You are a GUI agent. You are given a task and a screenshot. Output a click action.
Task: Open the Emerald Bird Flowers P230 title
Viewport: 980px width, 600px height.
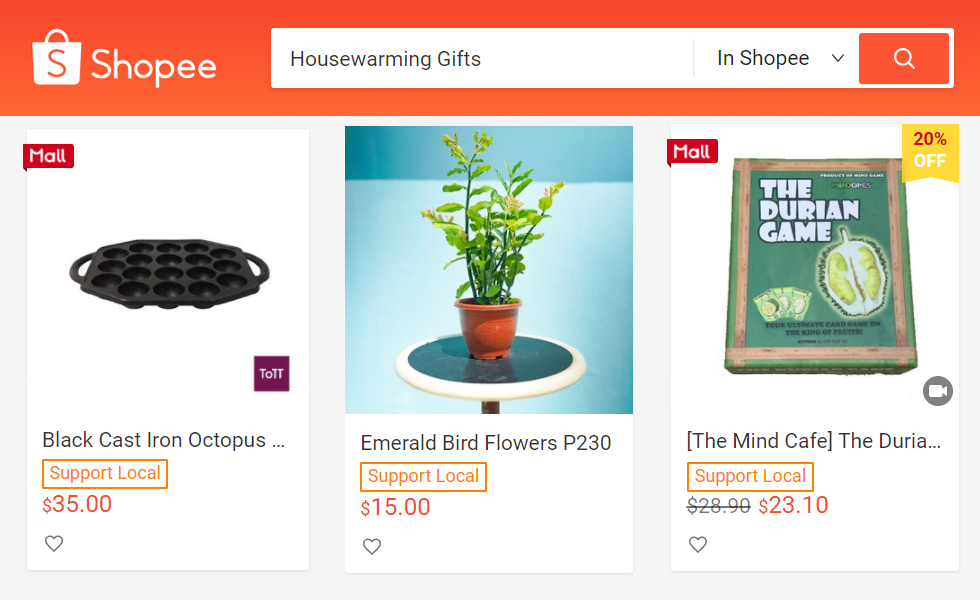(x=486, y=443)
